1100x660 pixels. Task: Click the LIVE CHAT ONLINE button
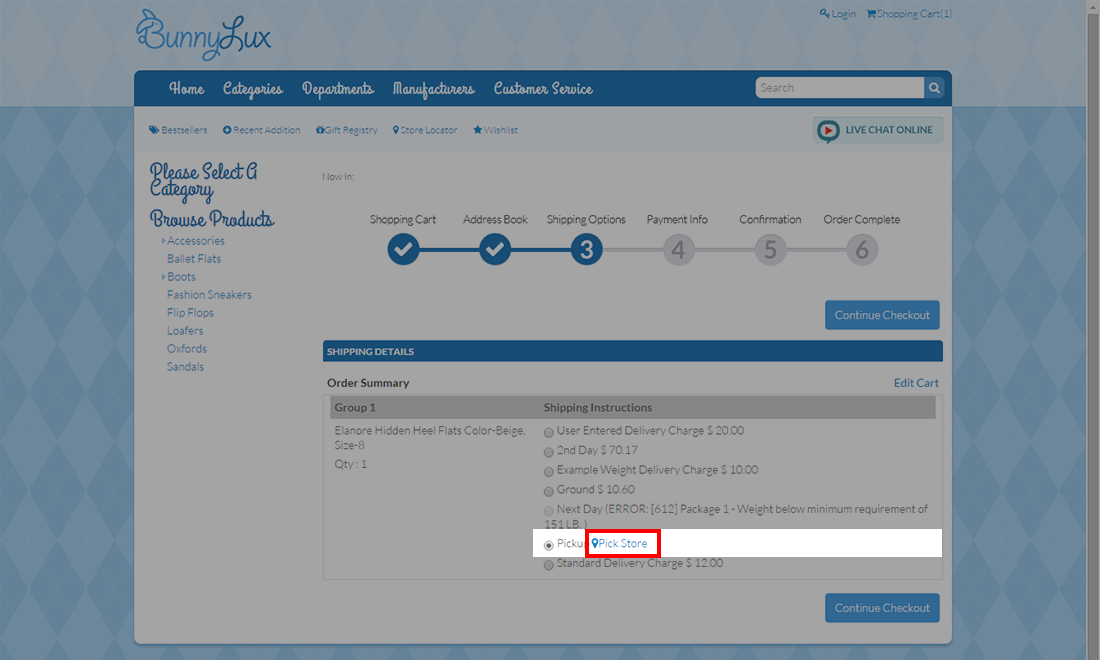click(878, 130)
